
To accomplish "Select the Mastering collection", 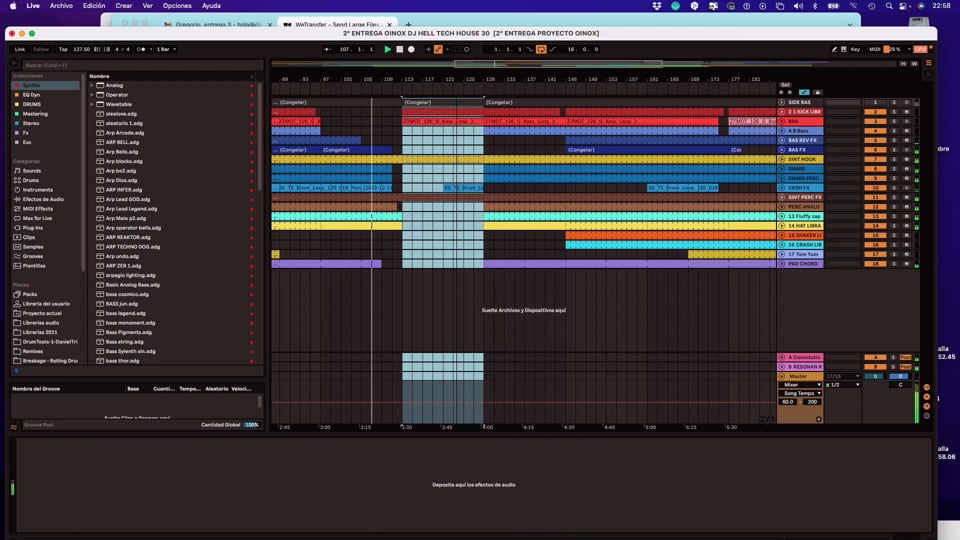I will tap(45, 114).
